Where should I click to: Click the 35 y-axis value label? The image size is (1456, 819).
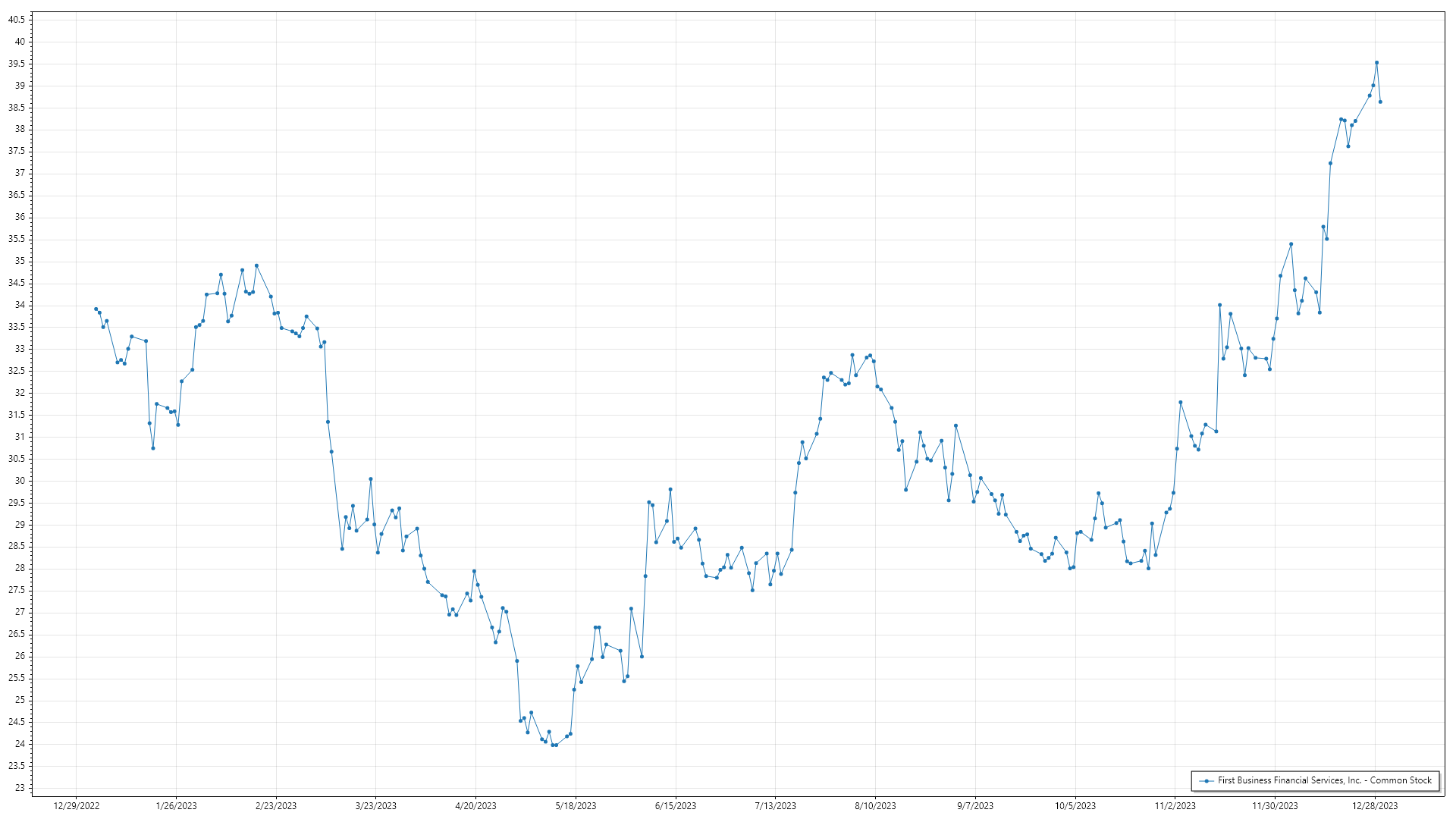point(20,261)
